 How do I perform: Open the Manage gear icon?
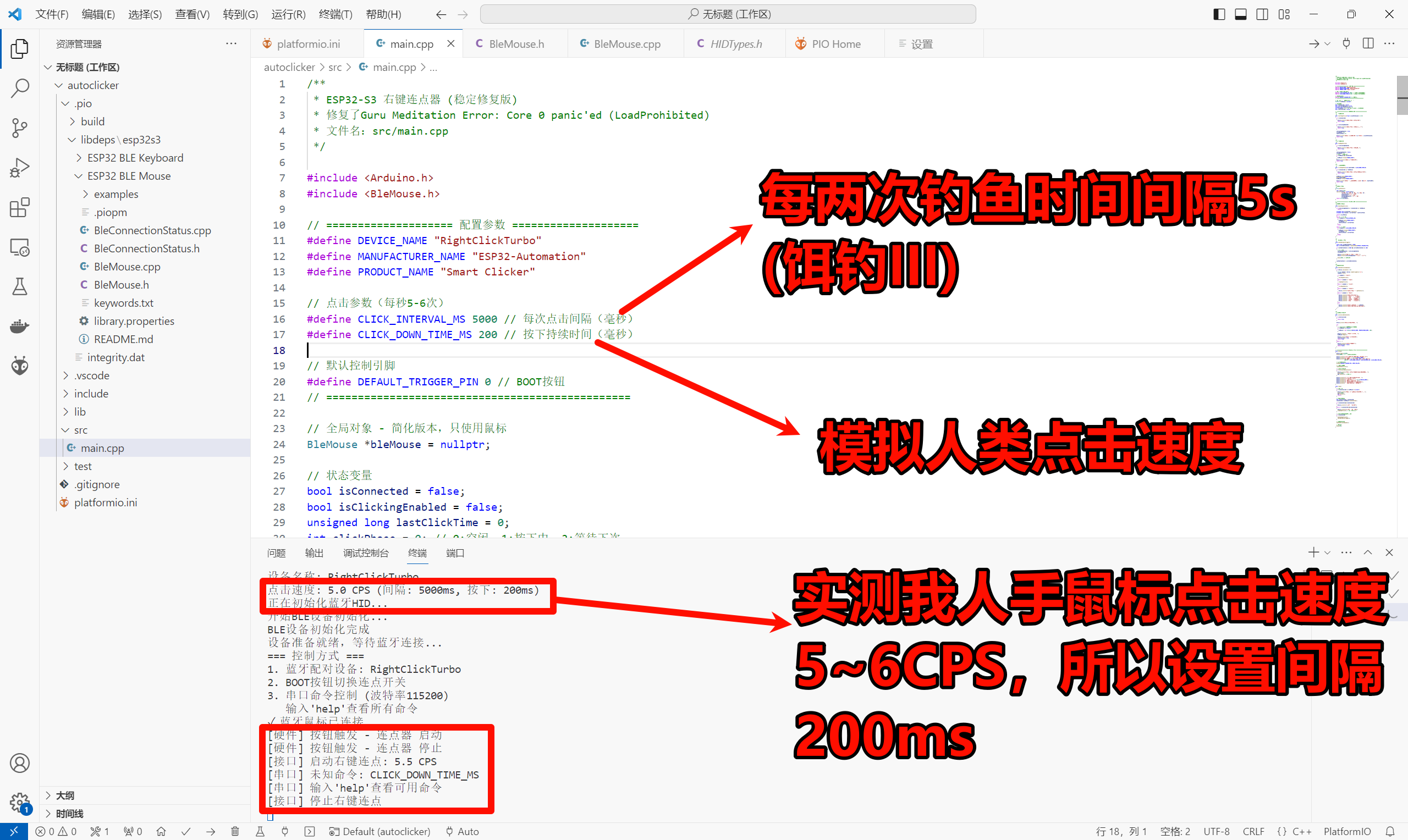click(x=20, y=802)
